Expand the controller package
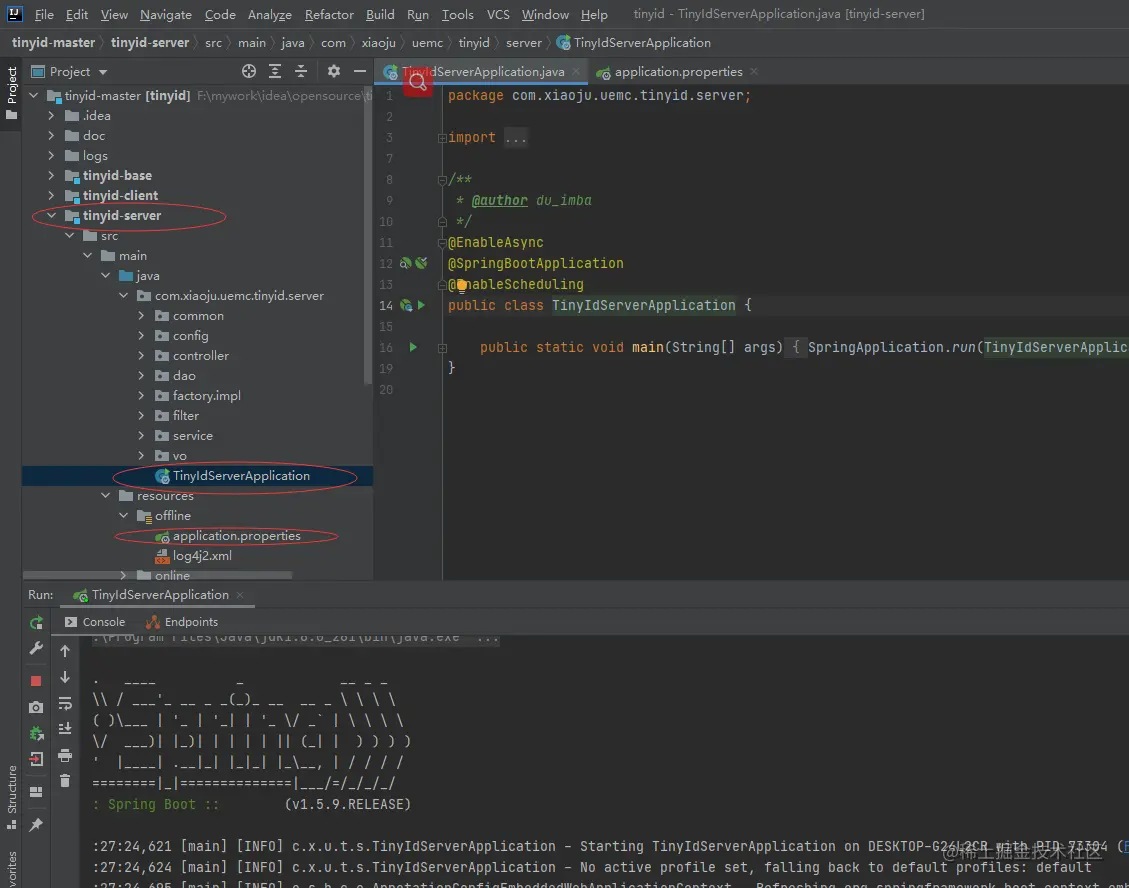The image size is (1129, 888). coord(141,356)
